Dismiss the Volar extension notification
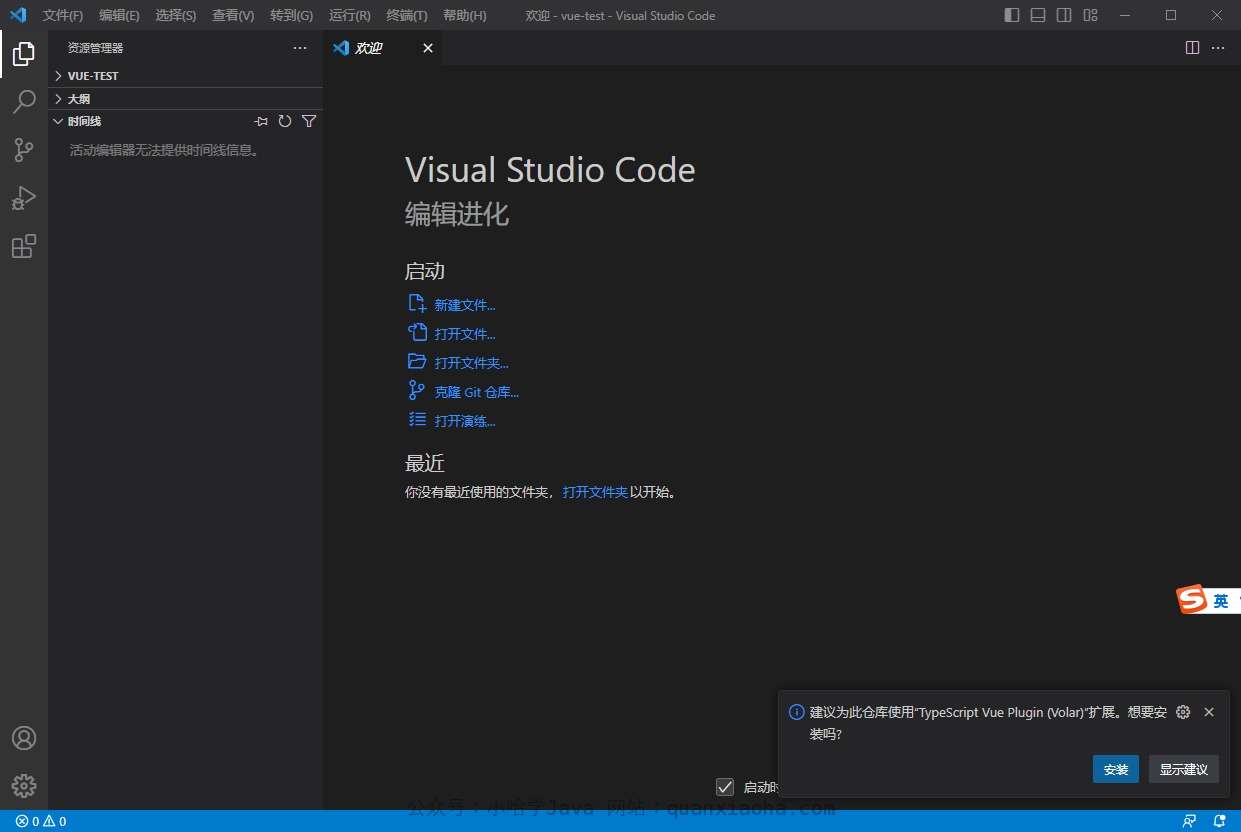 click(1209, 712)
